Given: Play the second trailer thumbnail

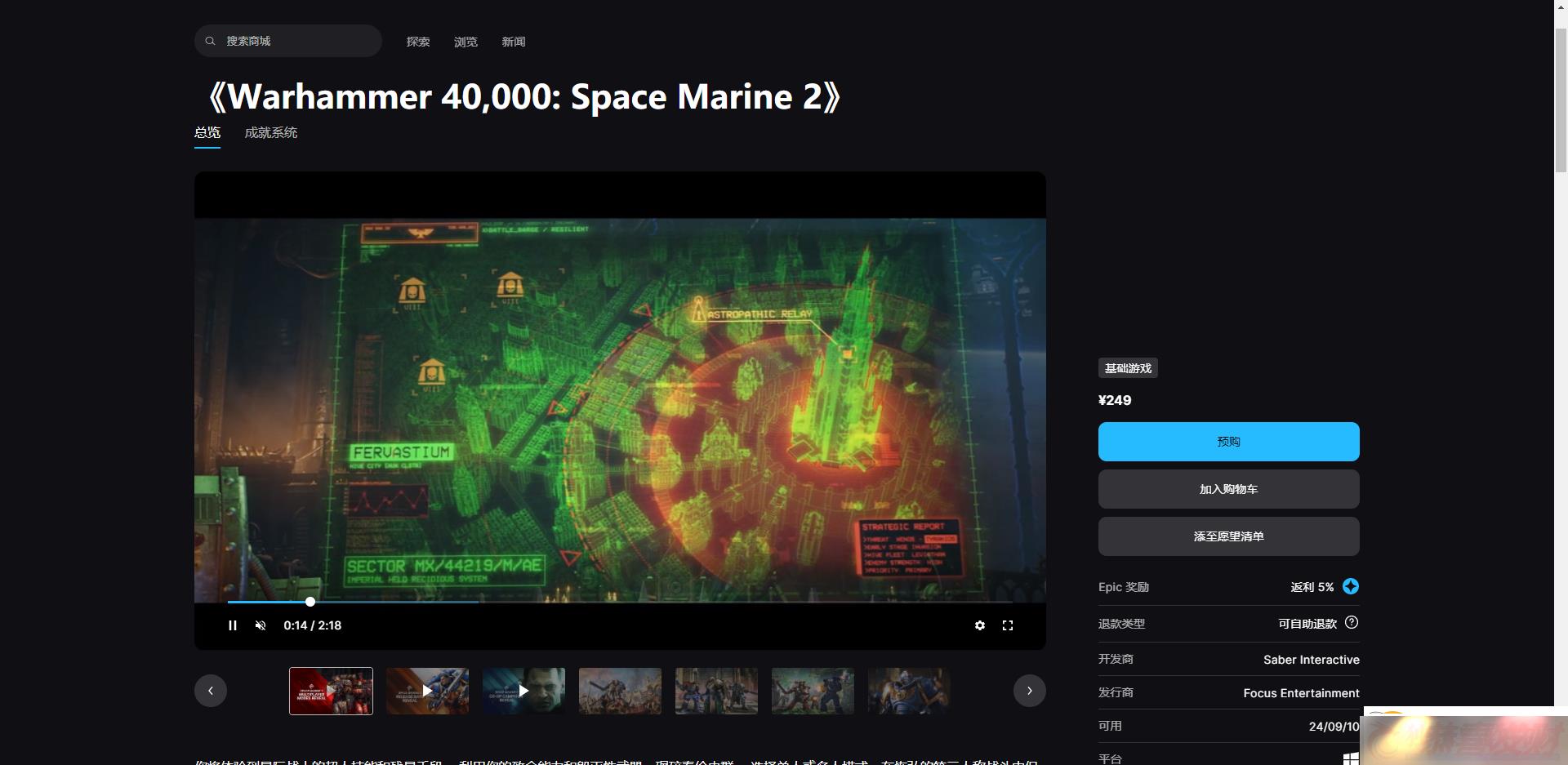Looking at the screenshot, I should click(427, 691).
